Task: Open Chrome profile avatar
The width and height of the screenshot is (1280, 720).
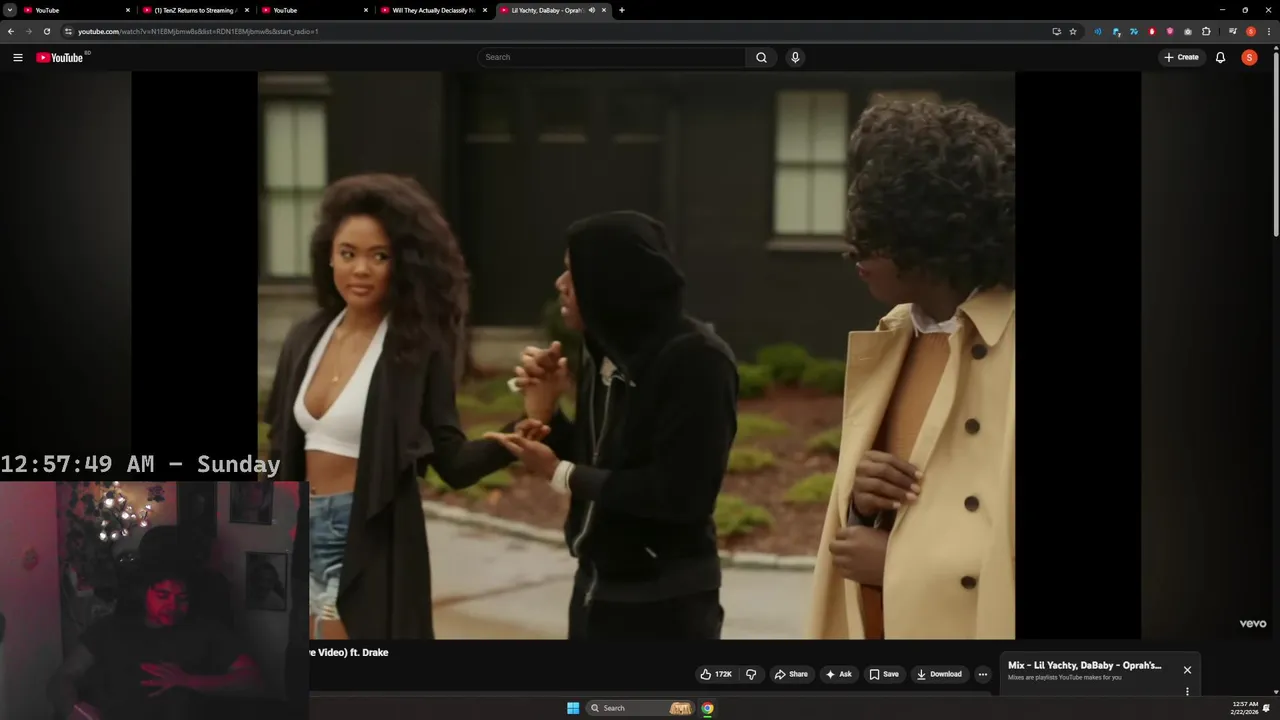Action: [x=1251, y=31]
